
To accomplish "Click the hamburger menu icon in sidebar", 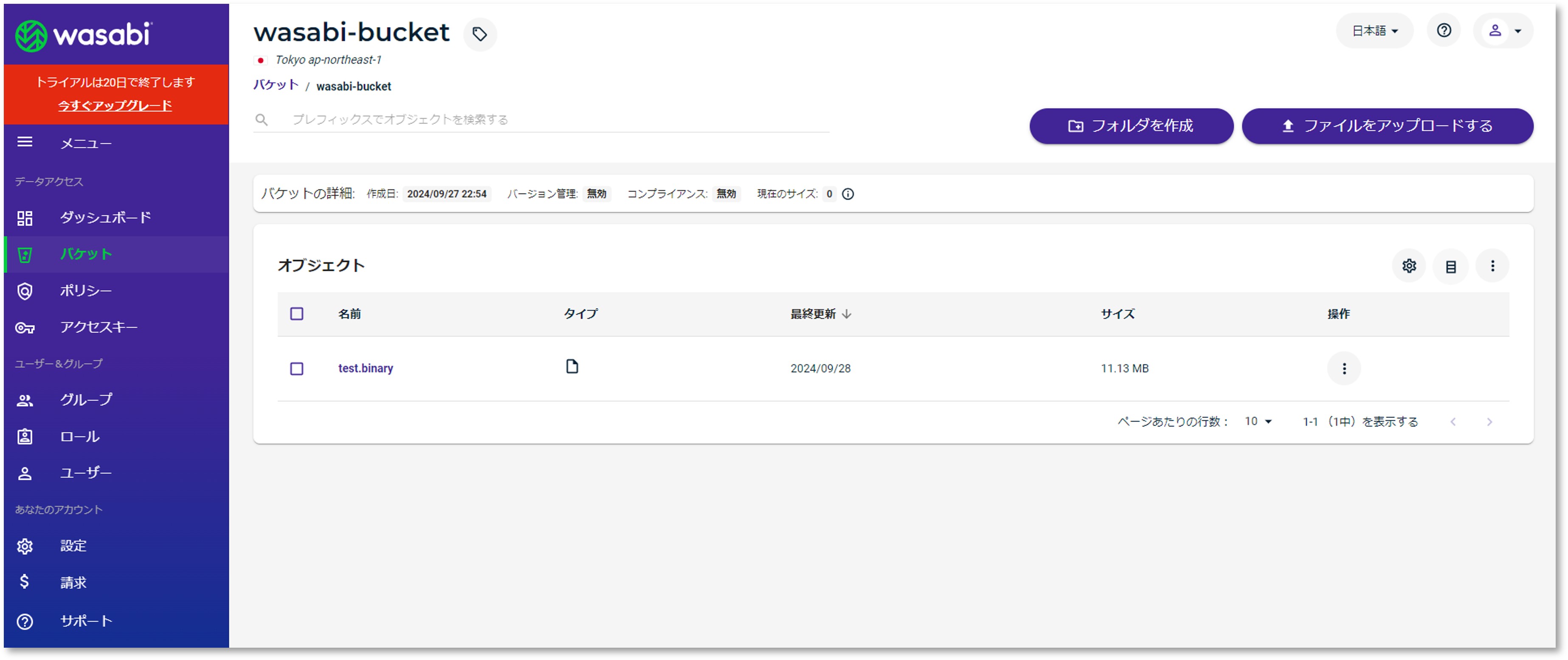I will [25, 142].
